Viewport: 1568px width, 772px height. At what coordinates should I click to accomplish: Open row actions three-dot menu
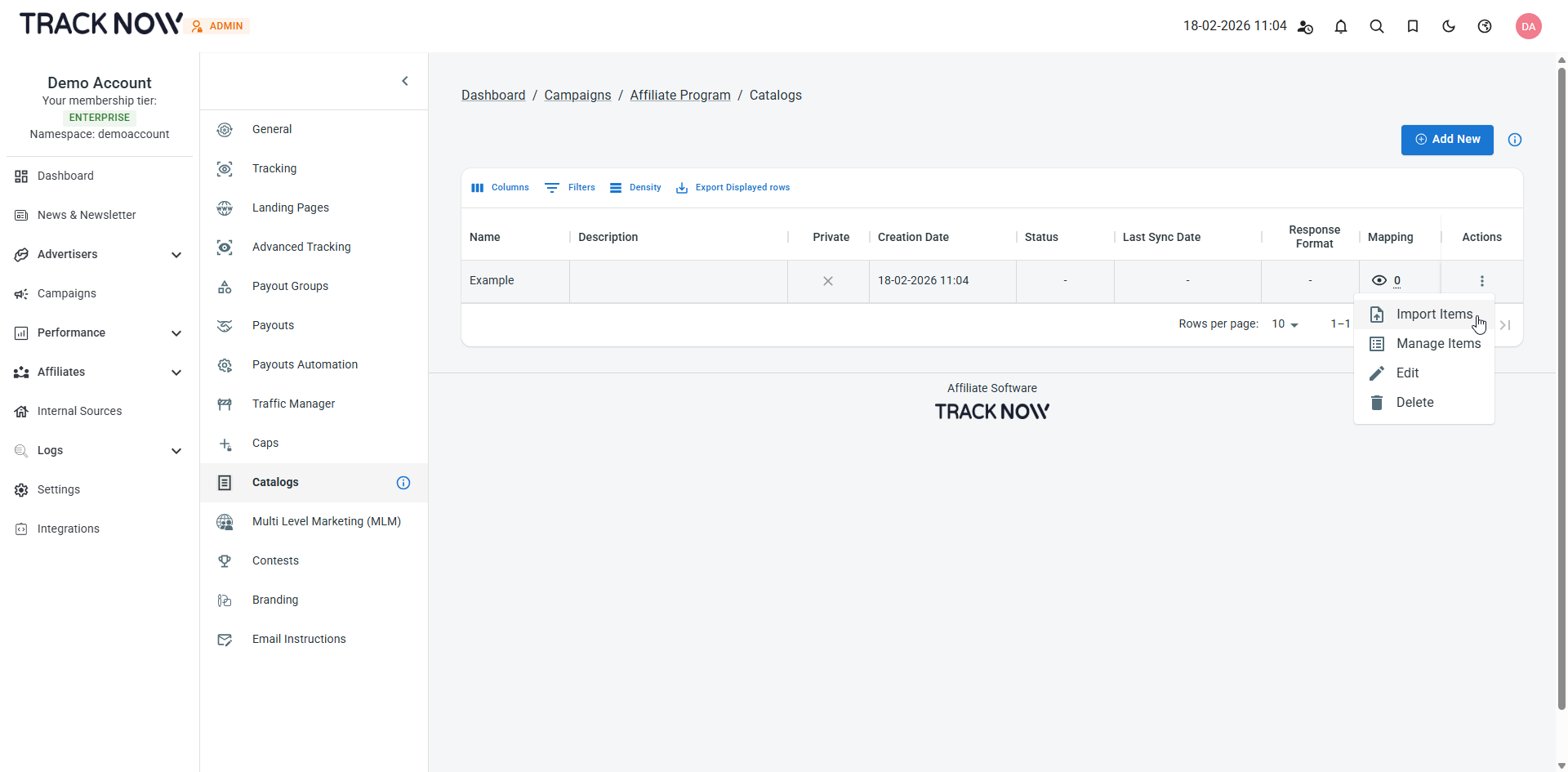pos(1481,281)
